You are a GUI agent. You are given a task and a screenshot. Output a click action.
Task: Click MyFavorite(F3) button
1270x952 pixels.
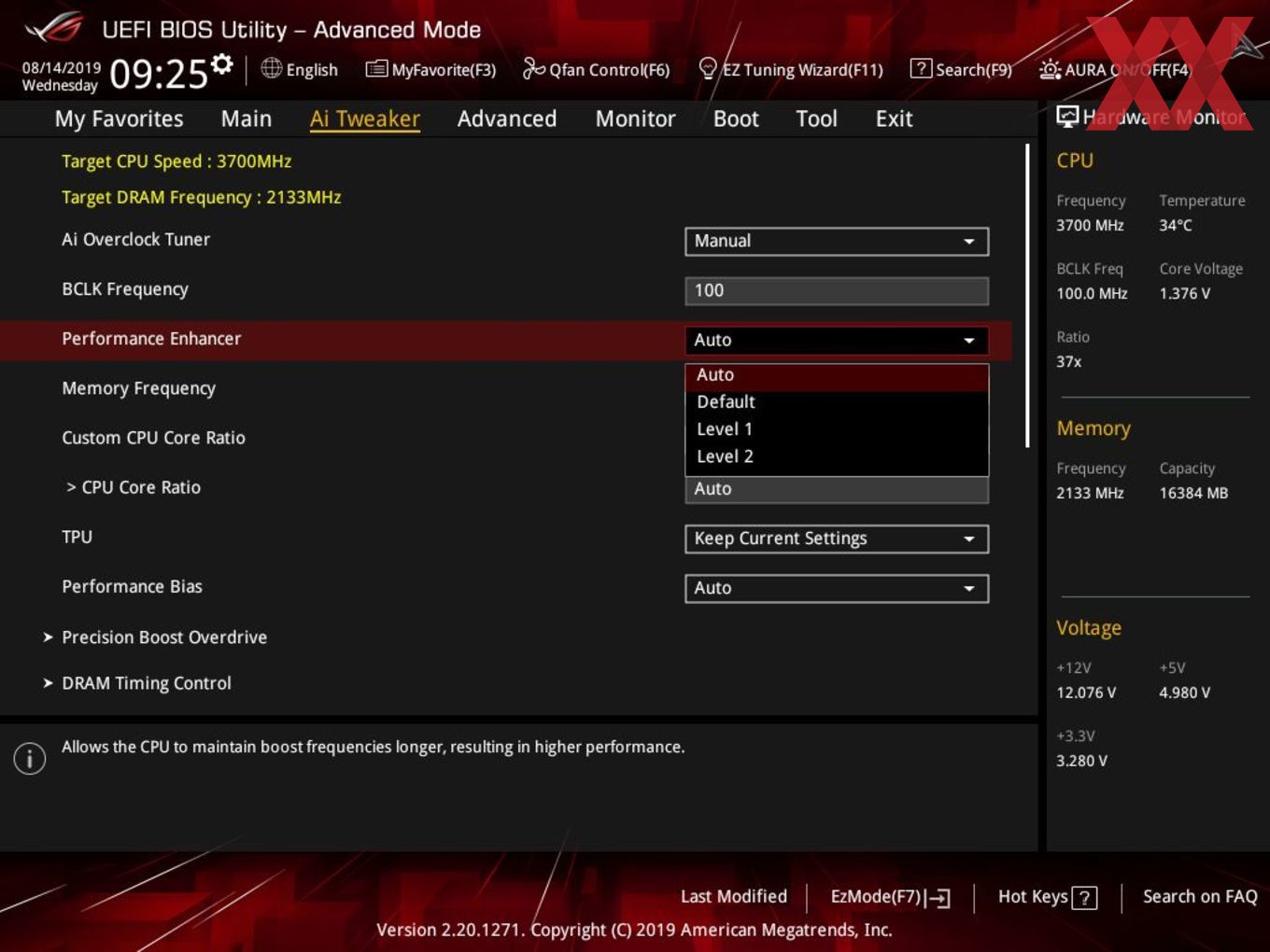click(x=430, y=69)
